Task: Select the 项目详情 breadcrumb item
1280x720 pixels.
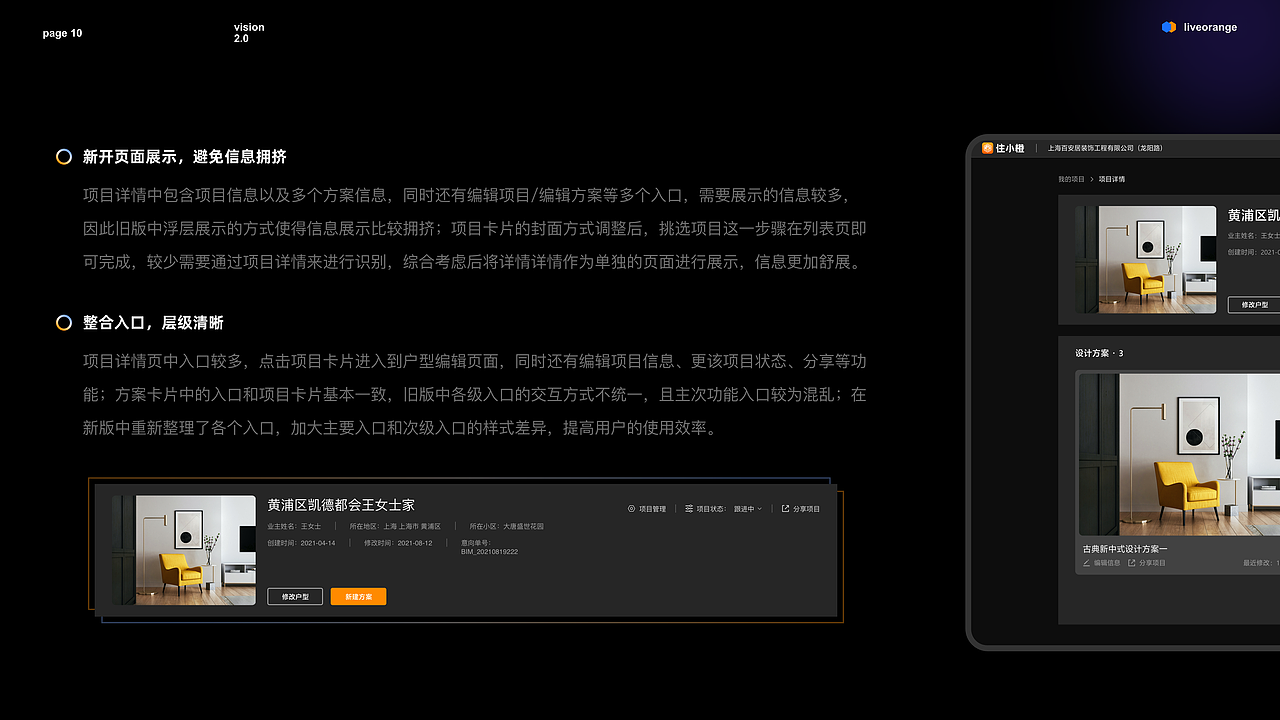Action: pyautogui.click(x=1113, y=178)
